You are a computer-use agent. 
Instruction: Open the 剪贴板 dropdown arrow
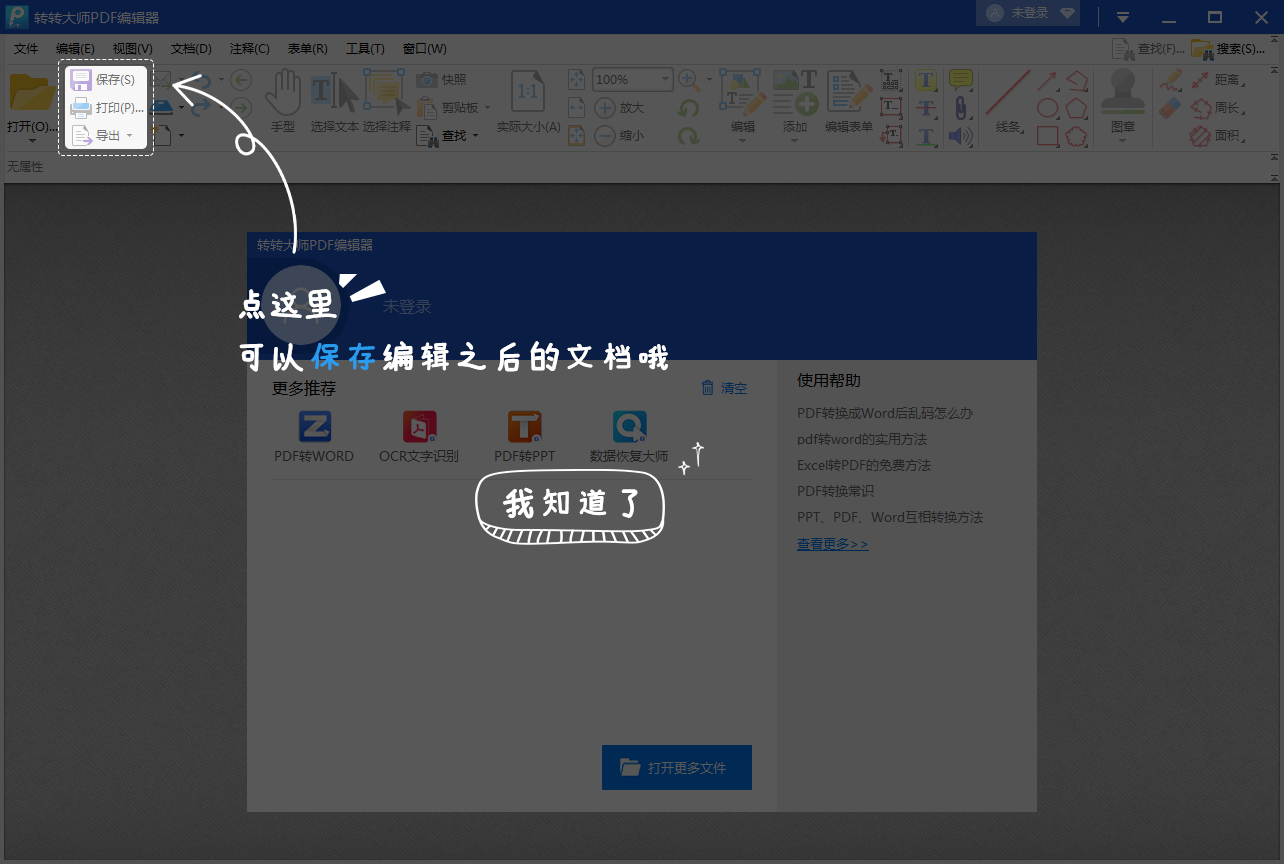pyautogui.click(x=485, y=108)
